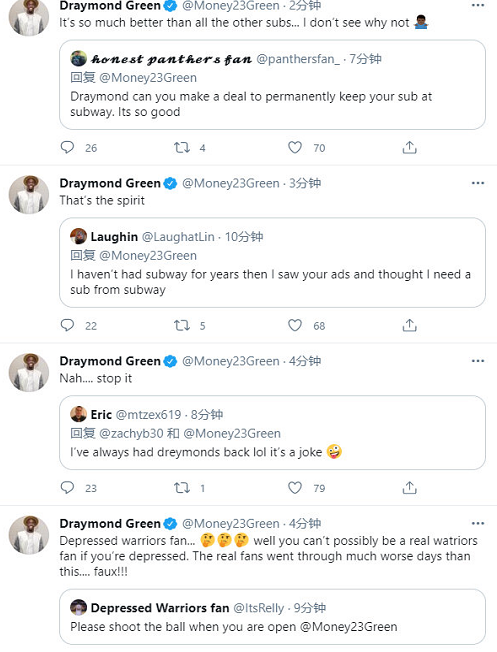This screenshot has height=652, width=497.
Task: Open more options on Depressed warriors fan tweet
Action: coord(478,523)
